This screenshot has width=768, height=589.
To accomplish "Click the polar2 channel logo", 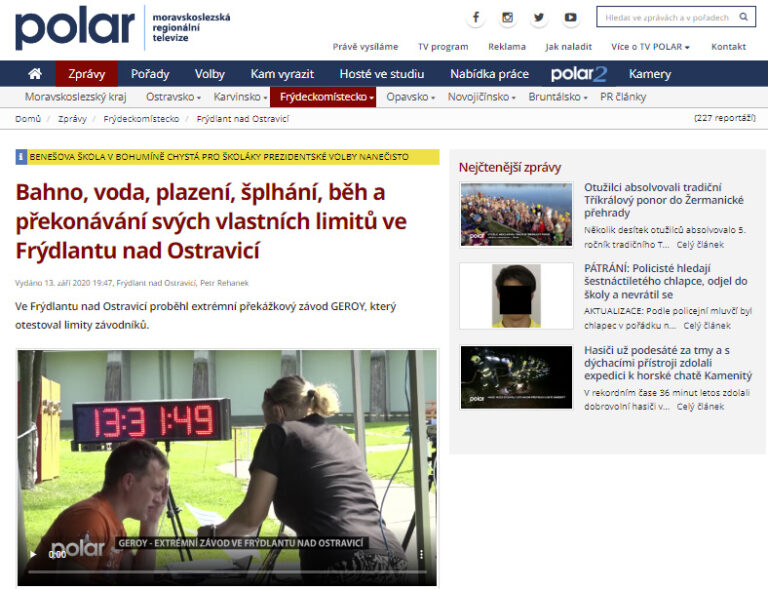I will (578, 74).
